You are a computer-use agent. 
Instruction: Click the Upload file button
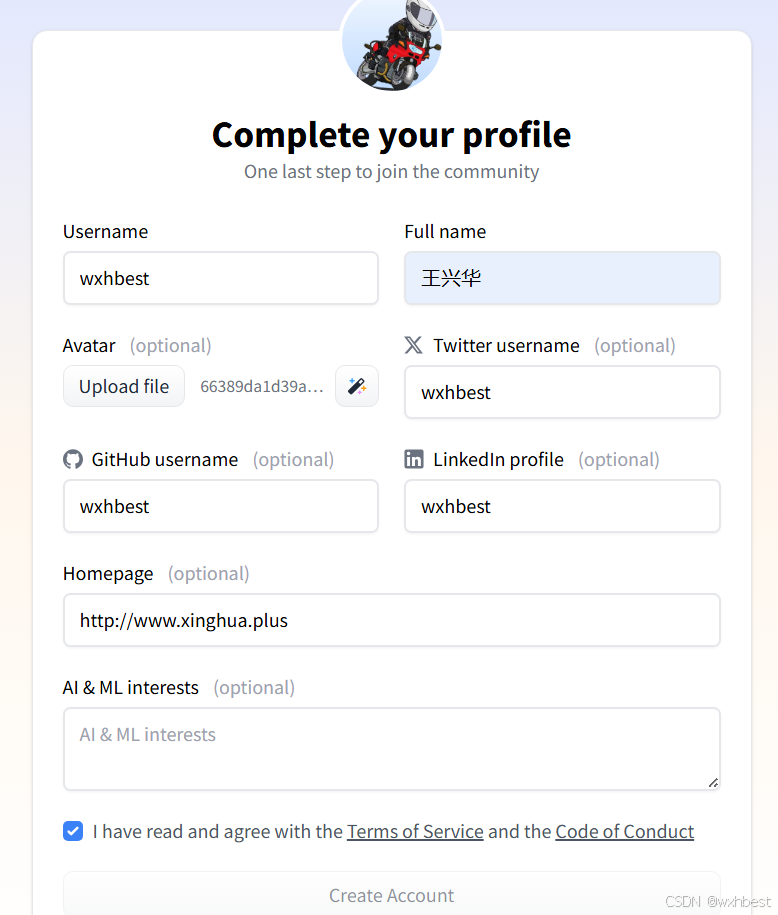124,386
